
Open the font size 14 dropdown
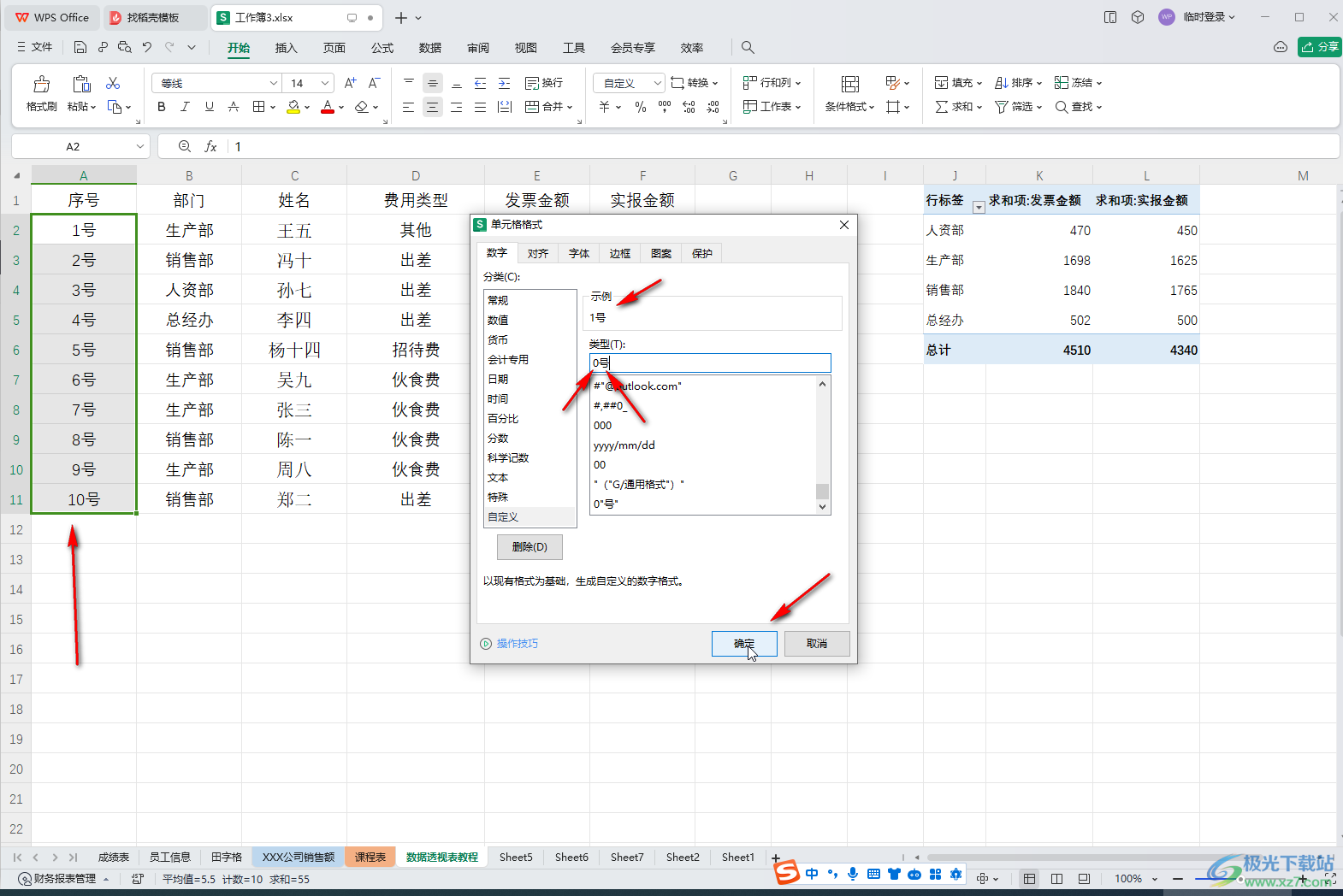(x=325, y=83)
